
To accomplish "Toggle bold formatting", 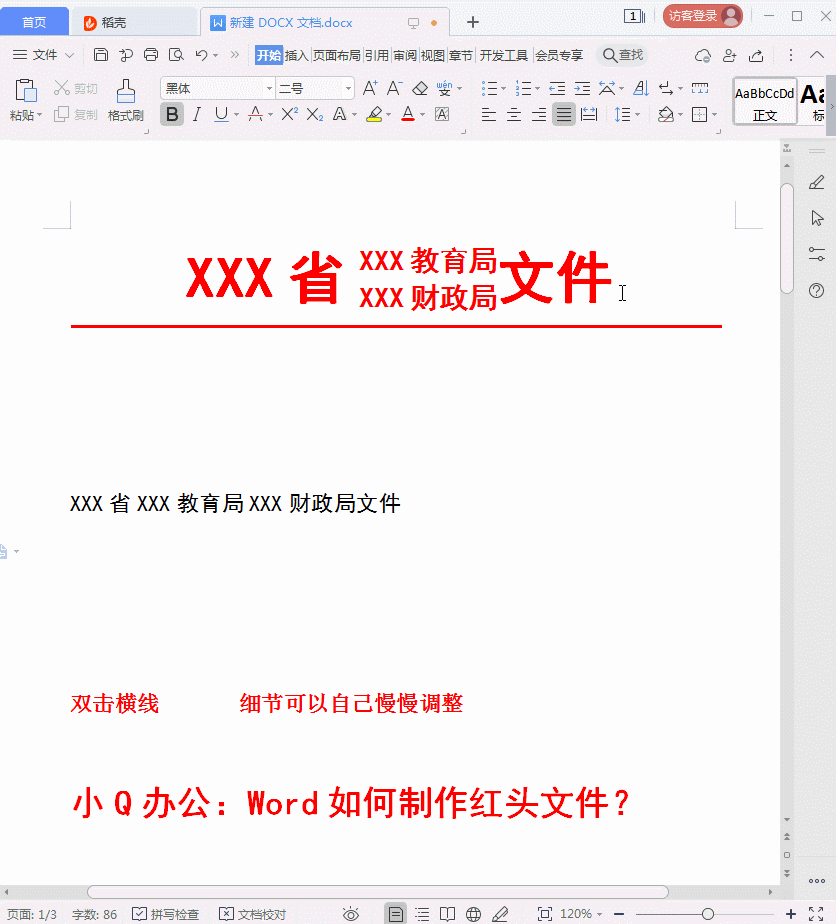I will point(172,115).
